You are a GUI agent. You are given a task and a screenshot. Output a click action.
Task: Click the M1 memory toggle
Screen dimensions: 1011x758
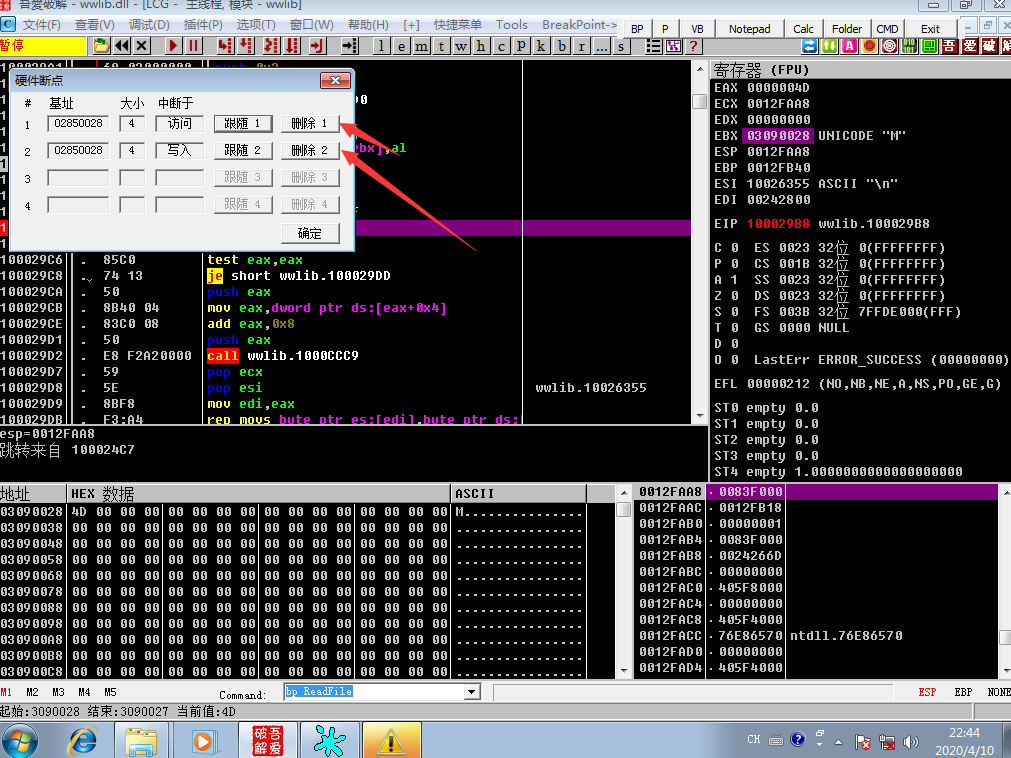click(x=6, y=692)
